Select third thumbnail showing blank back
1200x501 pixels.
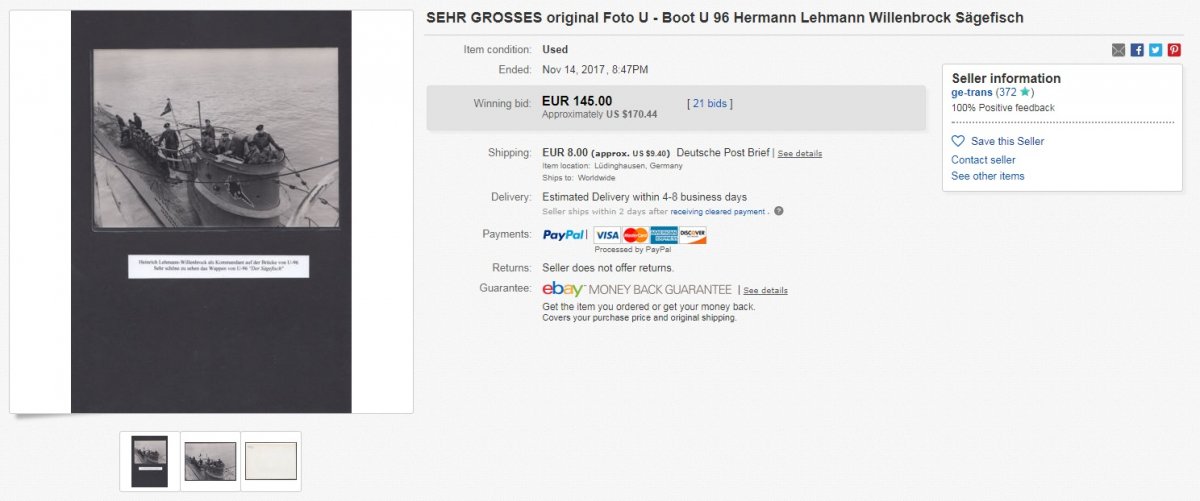[271, 461]
